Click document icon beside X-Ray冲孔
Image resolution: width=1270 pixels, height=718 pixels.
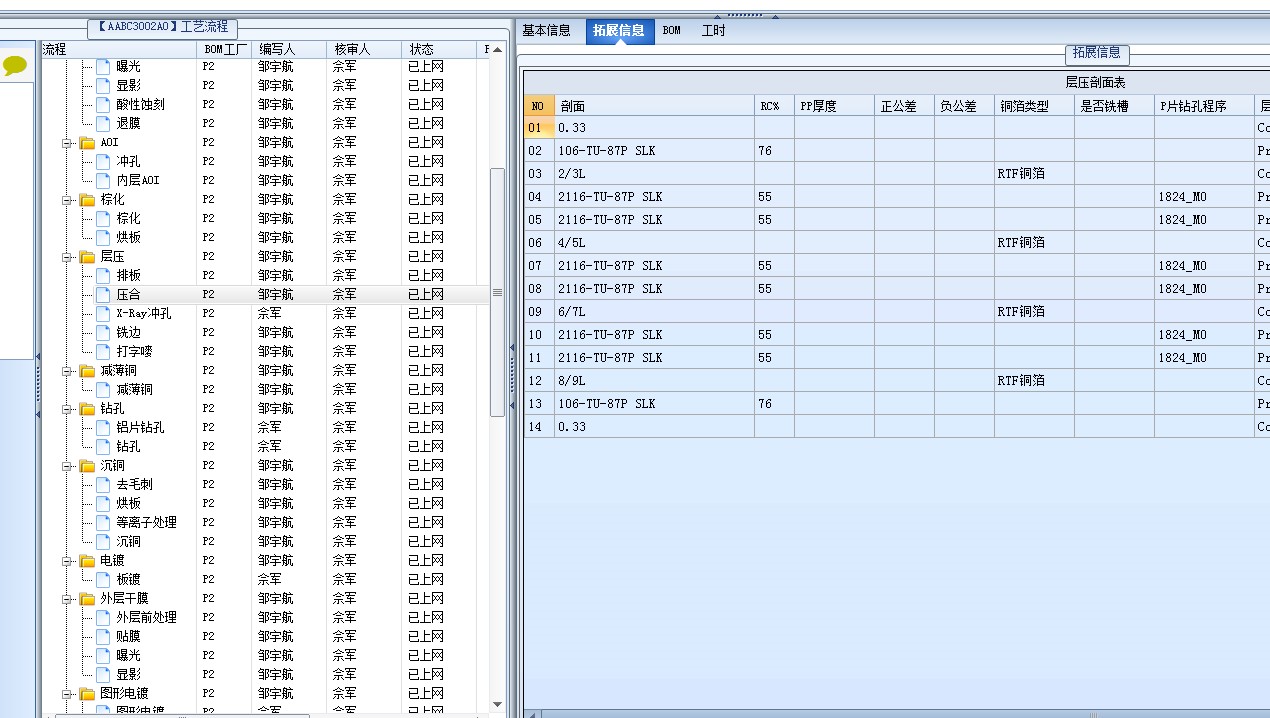(103, 314)
